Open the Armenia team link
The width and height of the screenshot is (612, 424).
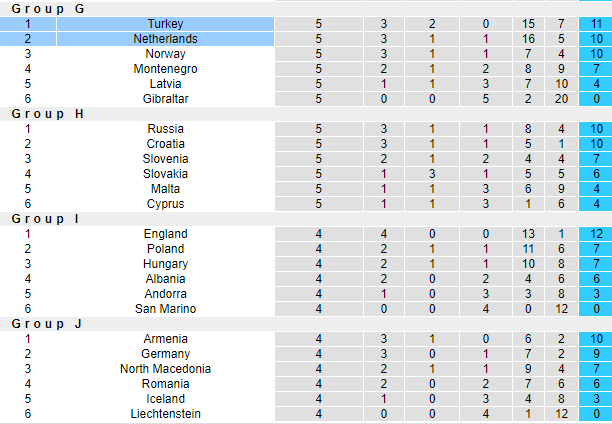(x=165, y=339)
